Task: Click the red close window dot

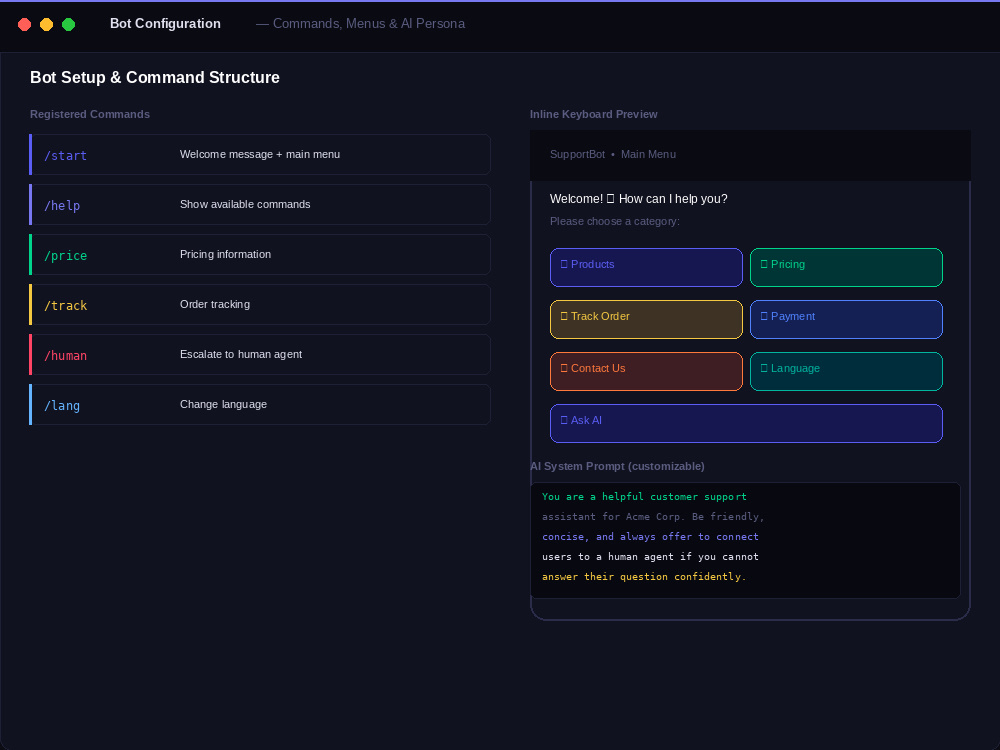Action: click(24, 24)
